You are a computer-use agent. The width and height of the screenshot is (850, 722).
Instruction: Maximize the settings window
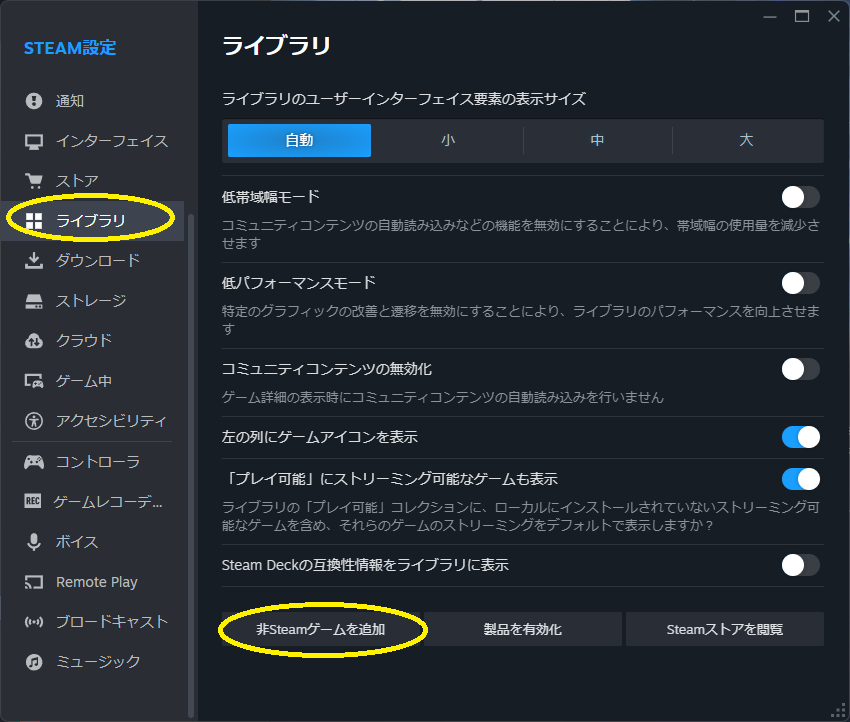[802, 16]
